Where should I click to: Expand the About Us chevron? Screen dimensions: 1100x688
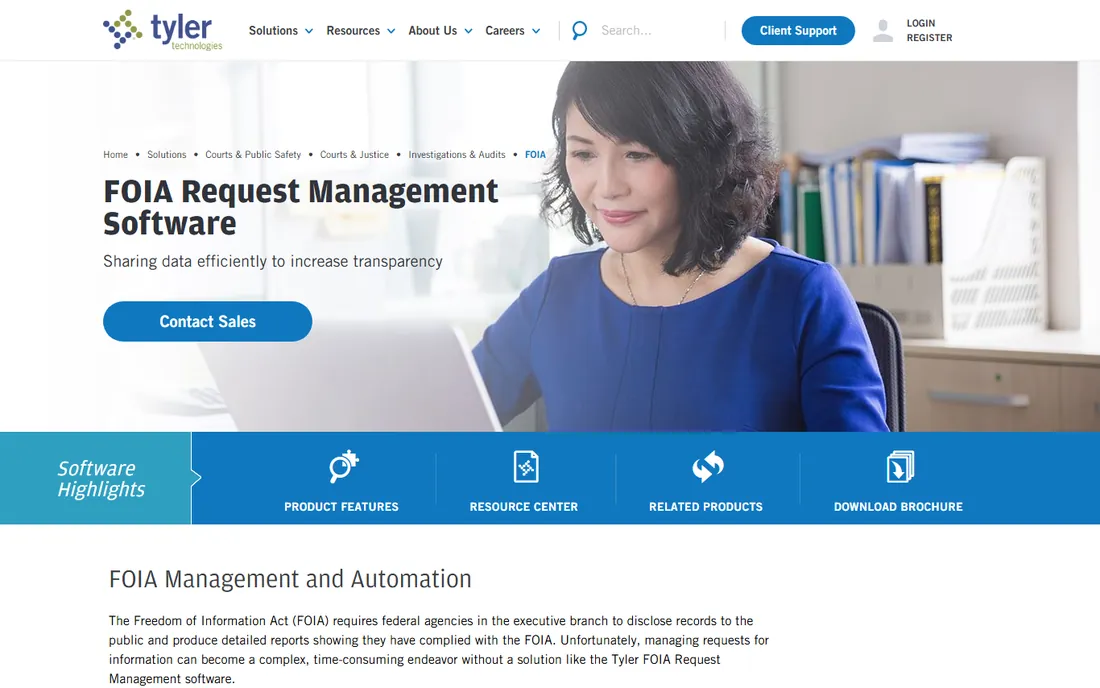468,31
